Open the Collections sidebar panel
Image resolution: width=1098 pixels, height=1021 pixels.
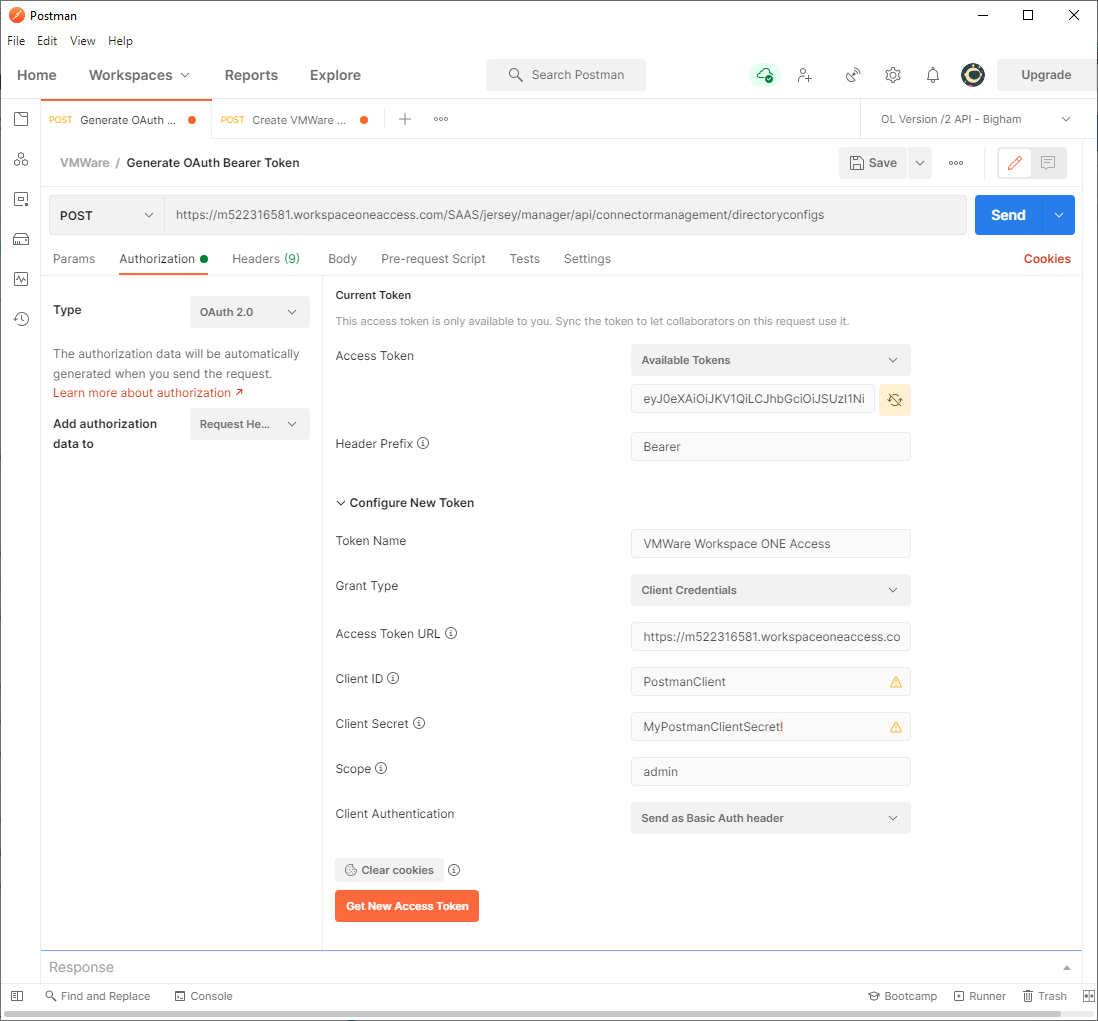pyautogui.click(x=21, y=119)
